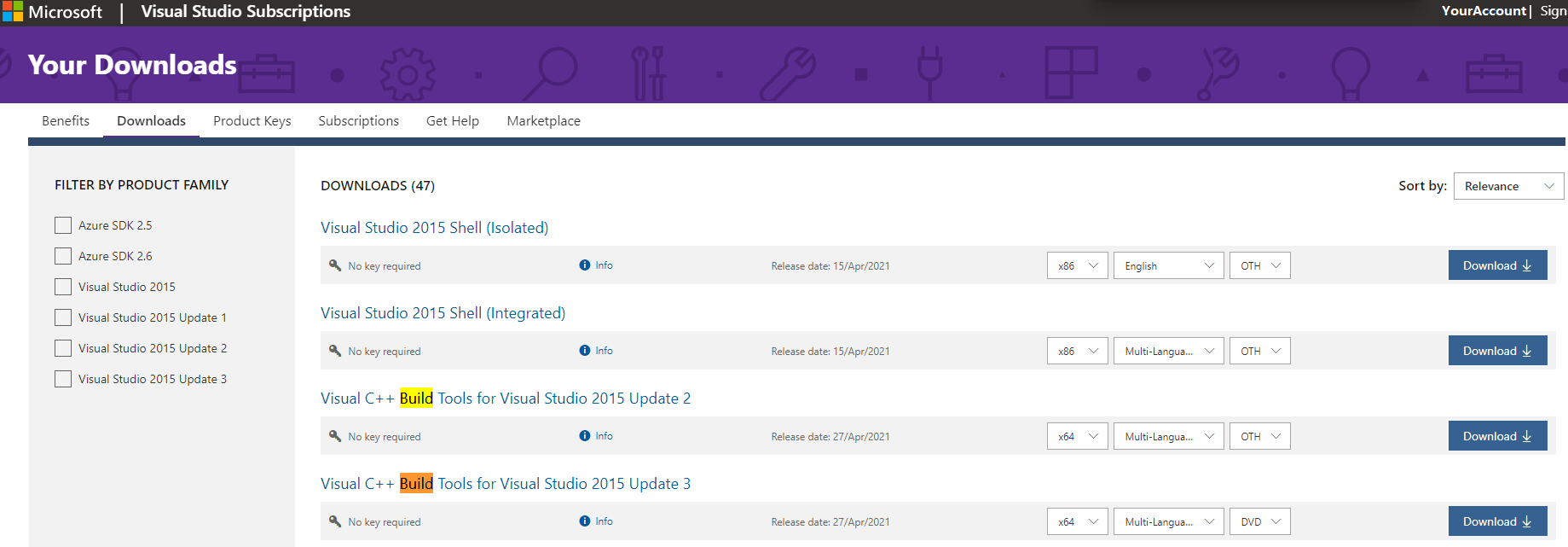1568x547 pixels.
Task: Switch to the Marketplace tab
Action: pos(544,121)
